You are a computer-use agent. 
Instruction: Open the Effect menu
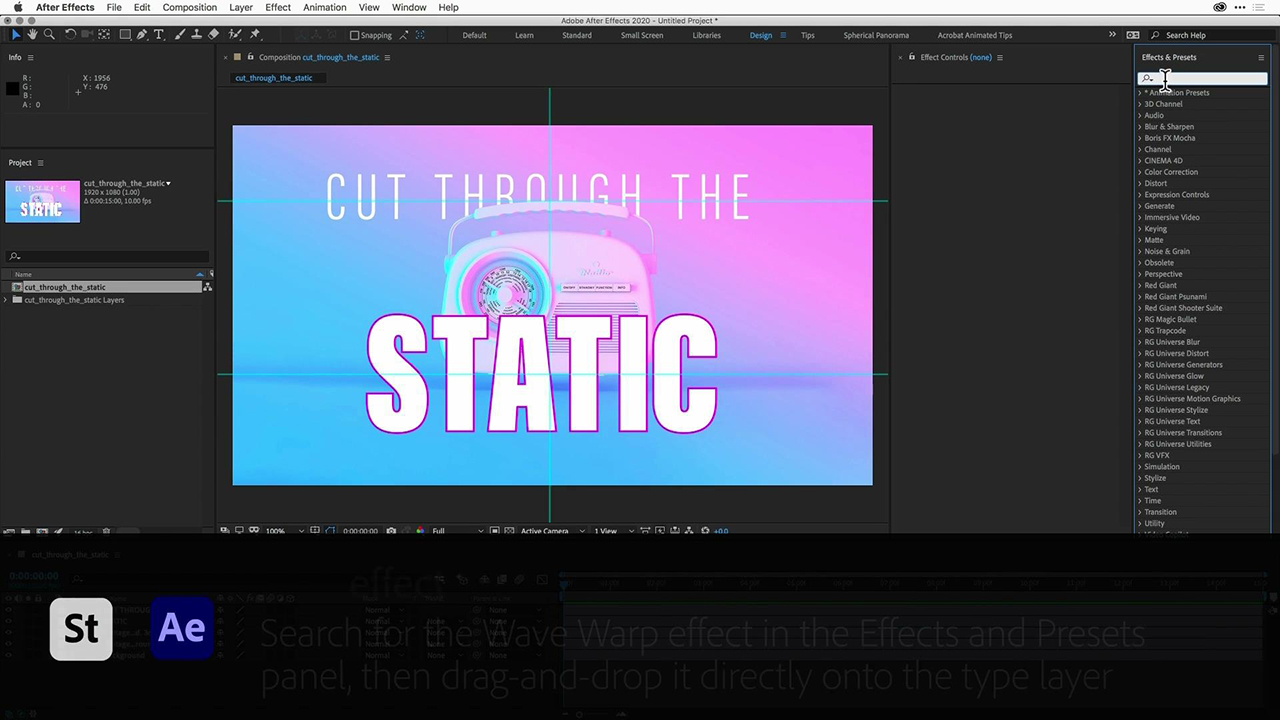point(278,7)
